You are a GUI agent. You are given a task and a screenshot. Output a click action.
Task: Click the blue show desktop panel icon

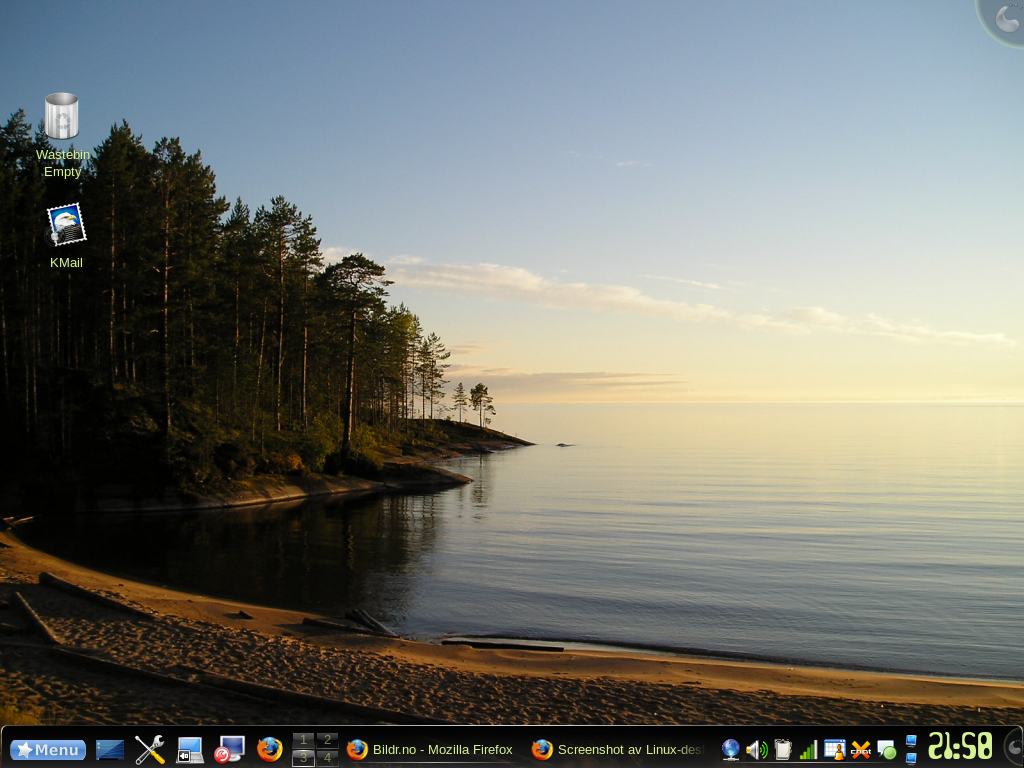[x=110, y=749]
